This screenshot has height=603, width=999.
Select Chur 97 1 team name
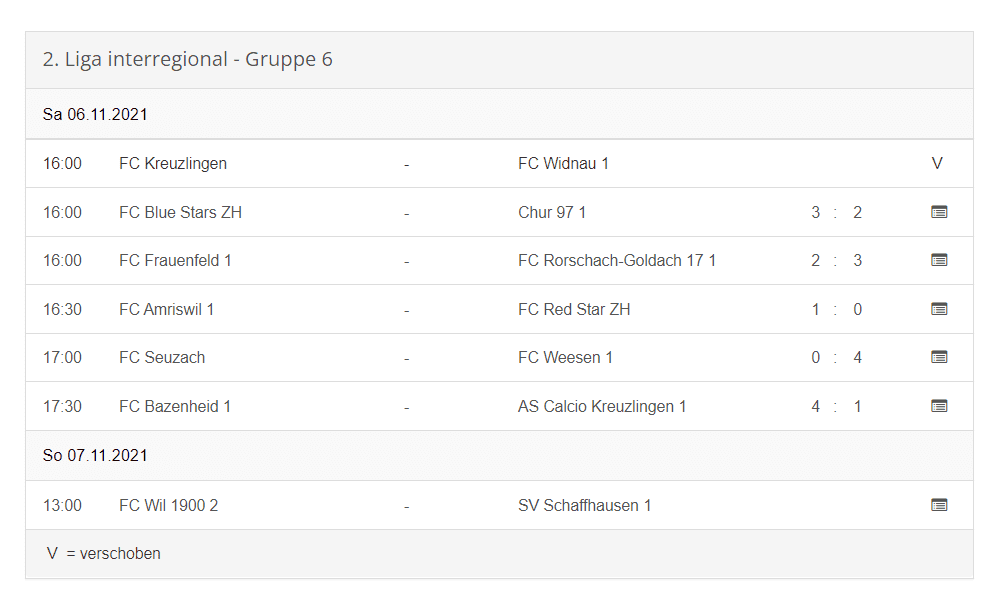click(x=552, y=212)
